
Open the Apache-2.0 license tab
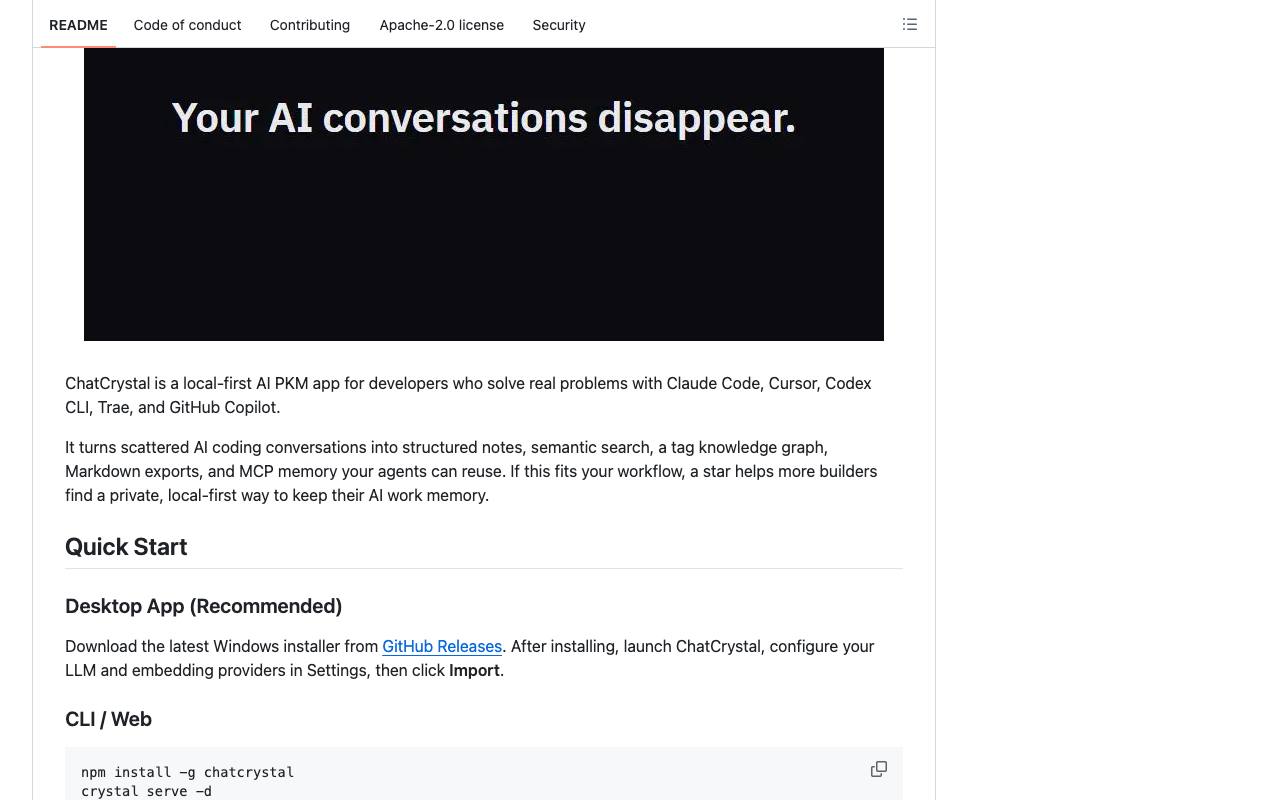point(441,25)
